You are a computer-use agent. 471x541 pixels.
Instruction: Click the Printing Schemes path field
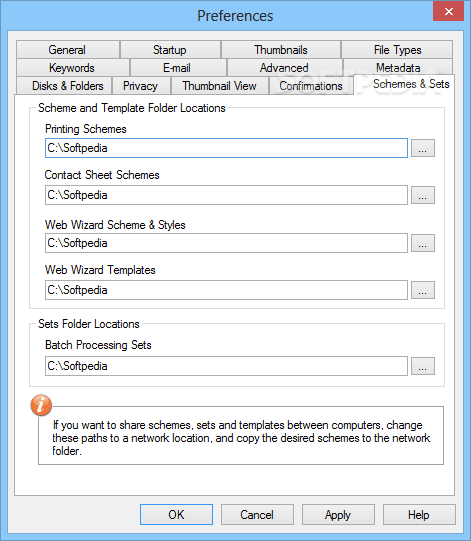[226, 148]
